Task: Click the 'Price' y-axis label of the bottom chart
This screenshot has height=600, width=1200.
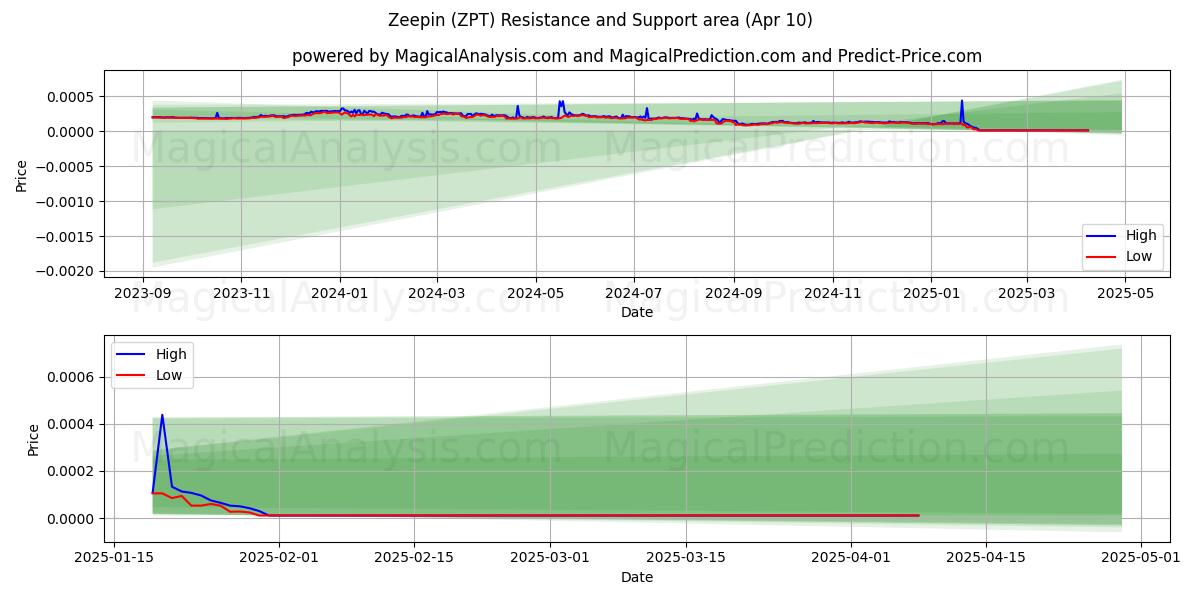Action: coord(33,440)
